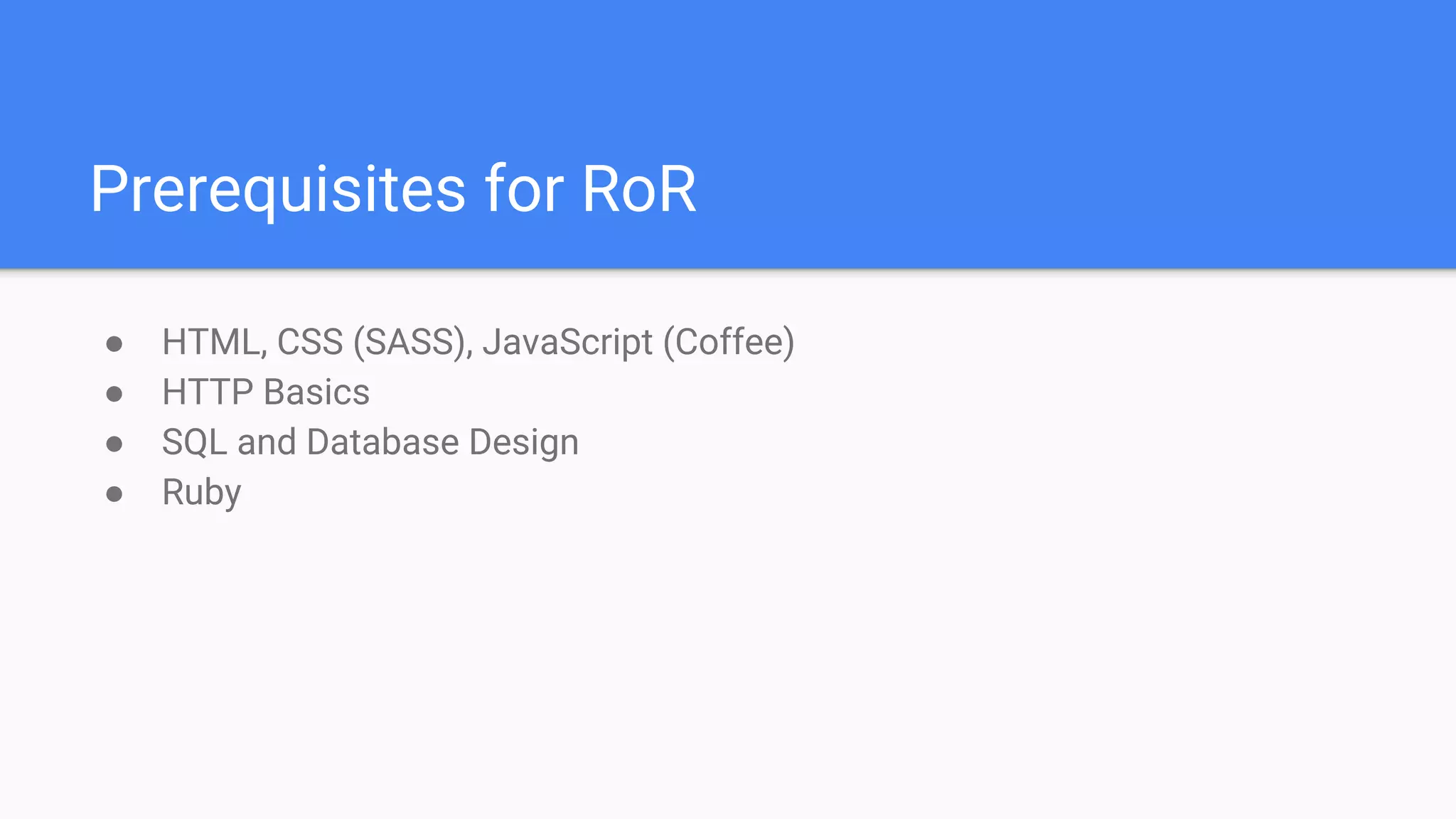Click the bullet dot before HTML line
The image size is (1456, 819).
tap(114, 344)
